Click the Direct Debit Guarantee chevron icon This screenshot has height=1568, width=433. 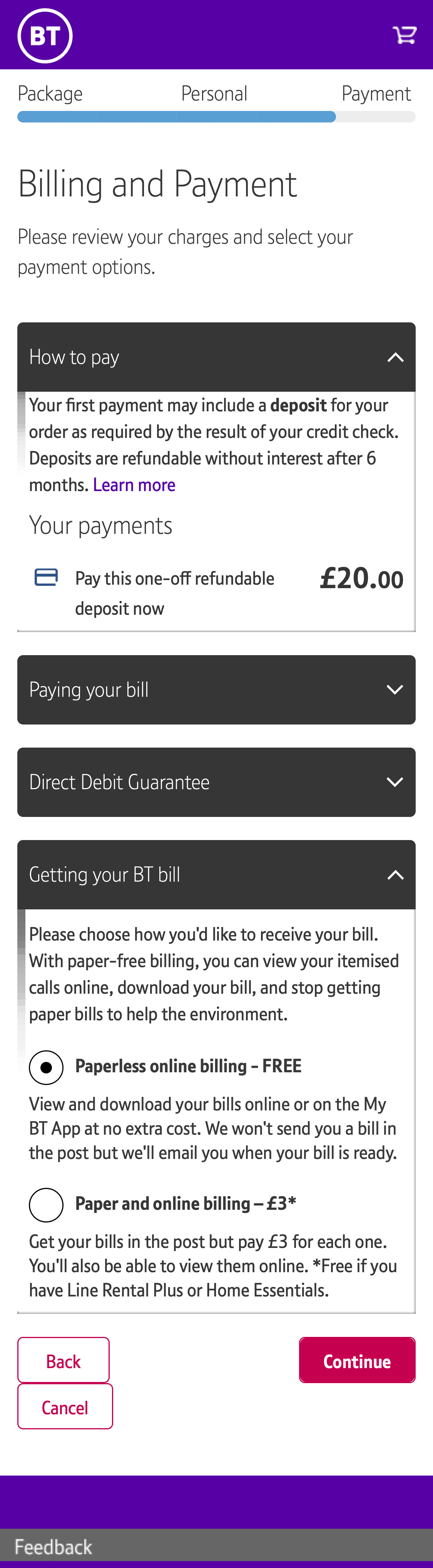[395, 781]
